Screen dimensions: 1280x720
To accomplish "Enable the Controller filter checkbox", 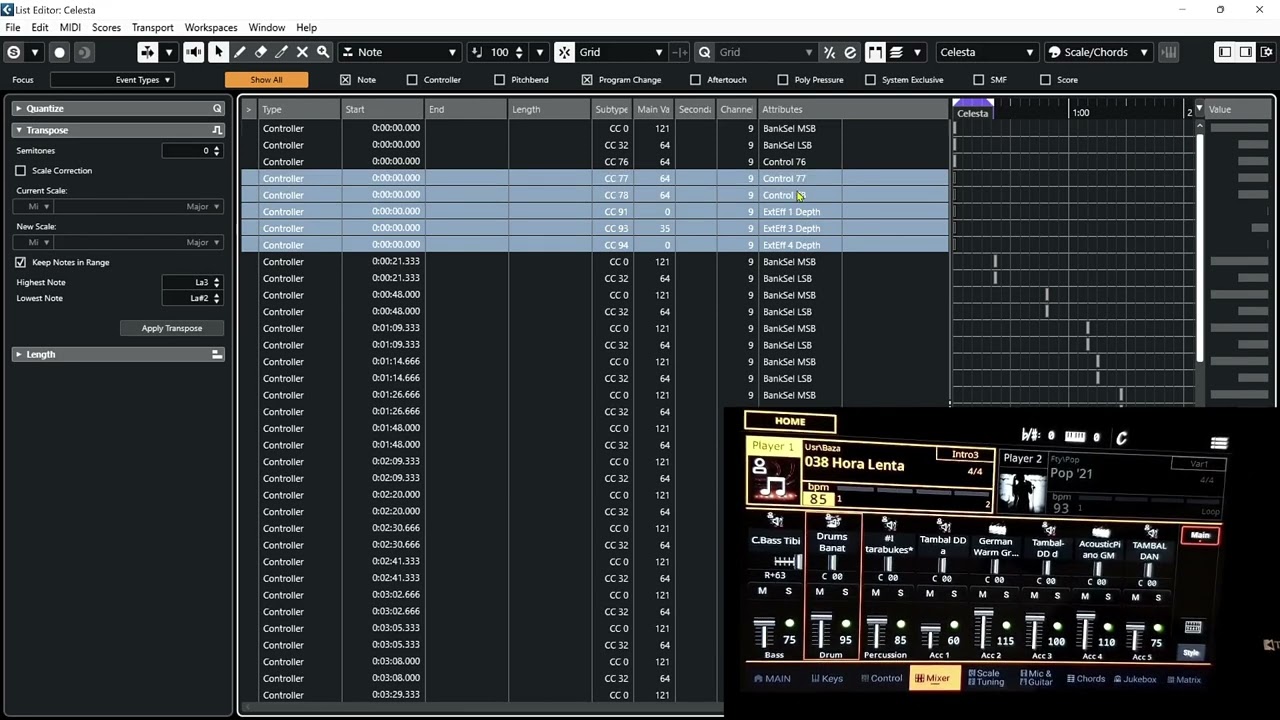I will click(x=412, y=80).
